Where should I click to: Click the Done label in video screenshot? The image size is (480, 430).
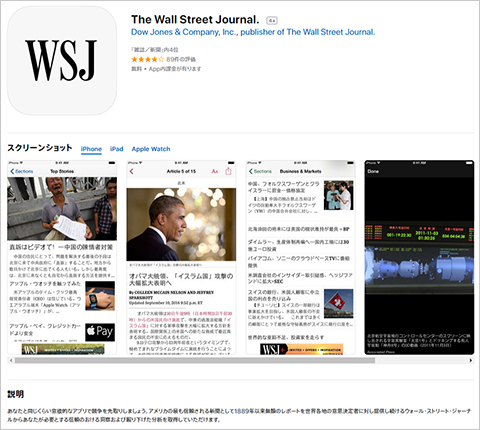[x=373, y=171]
